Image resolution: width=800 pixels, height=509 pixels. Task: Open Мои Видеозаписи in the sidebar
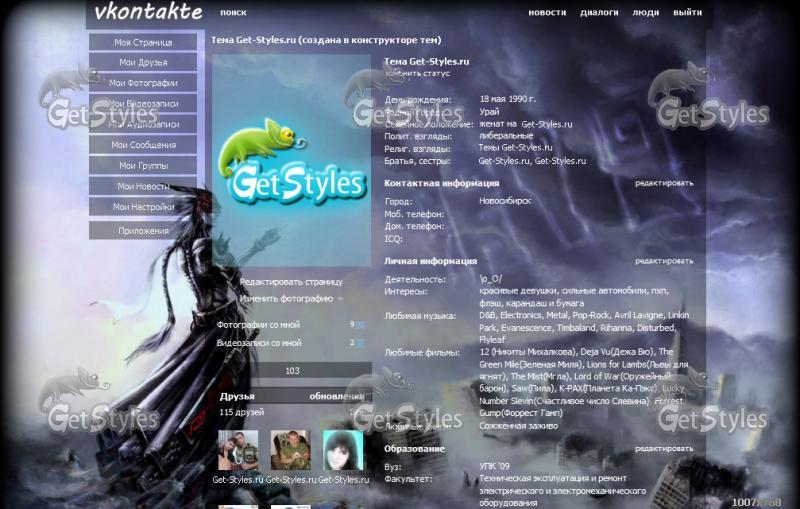[x=143, y=104]
